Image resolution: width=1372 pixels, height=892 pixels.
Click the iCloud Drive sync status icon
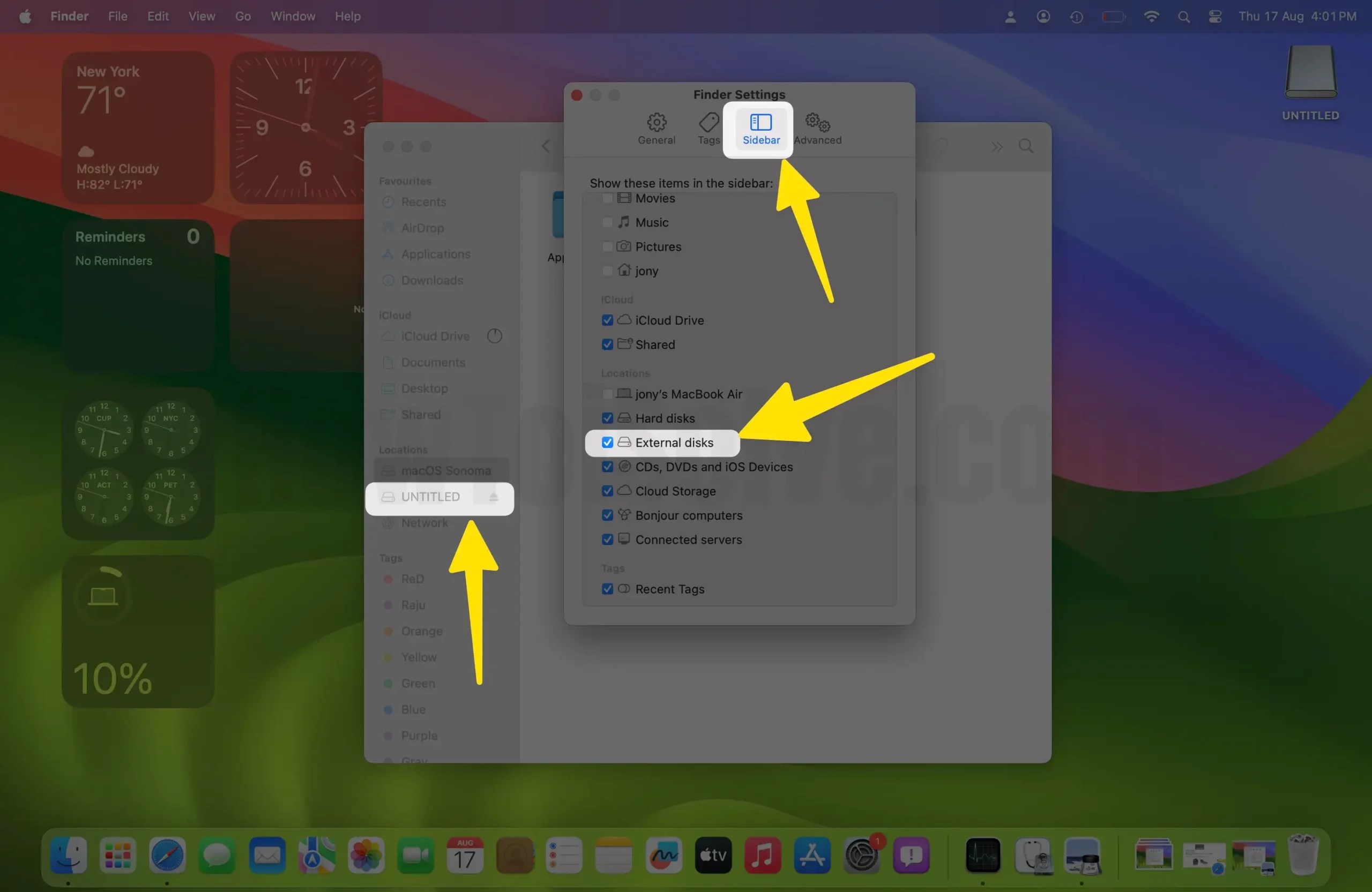(x=495, y=336)
